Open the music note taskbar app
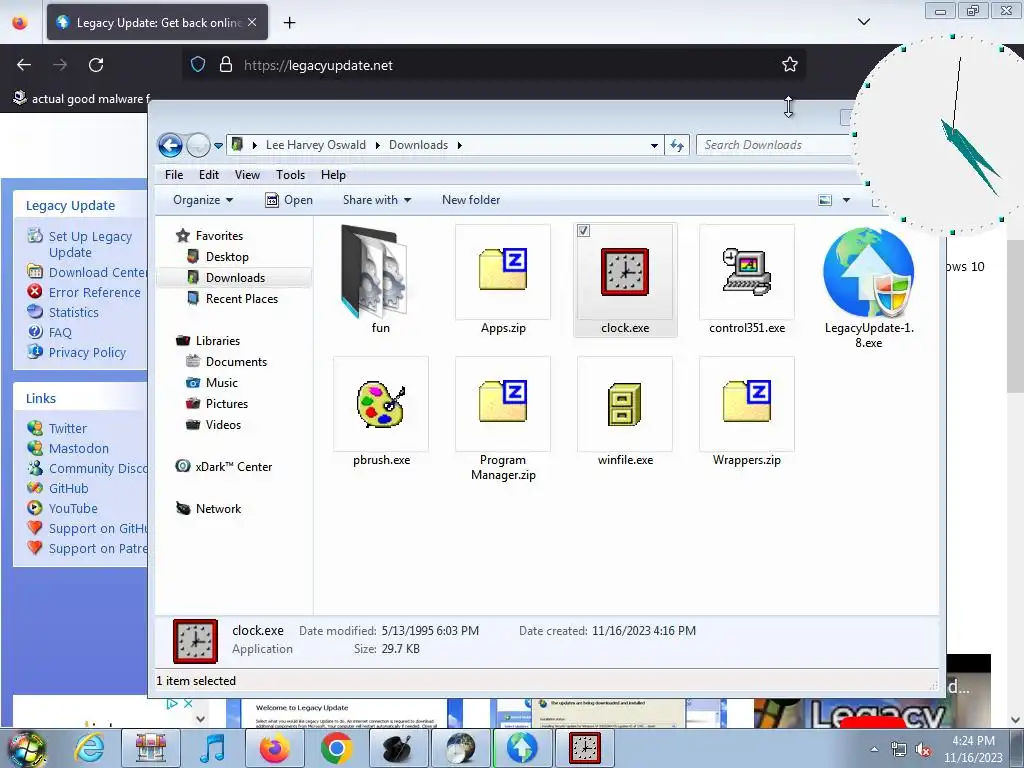 coord(212,748)
